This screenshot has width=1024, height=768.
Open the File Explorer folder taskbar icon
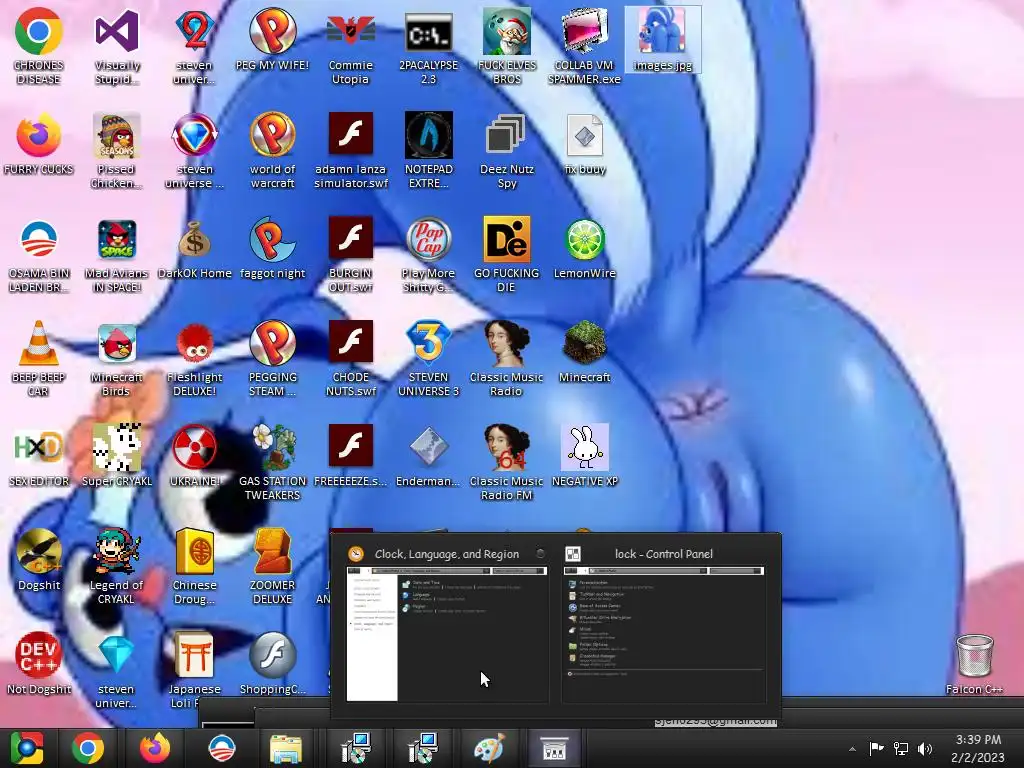(286, 748)
